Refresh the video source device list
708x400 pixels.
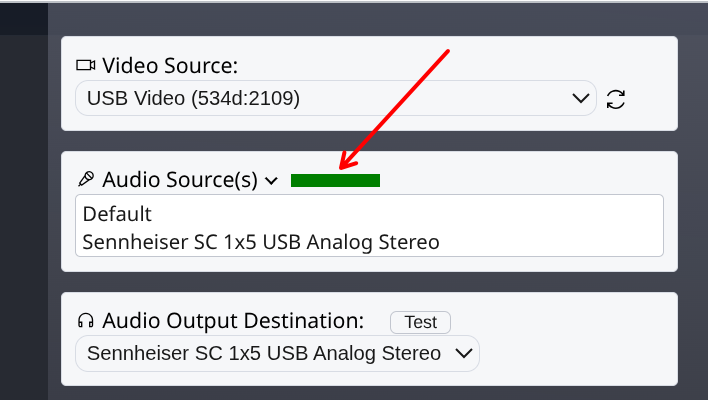pyautogui.click(x=616, y=99)
